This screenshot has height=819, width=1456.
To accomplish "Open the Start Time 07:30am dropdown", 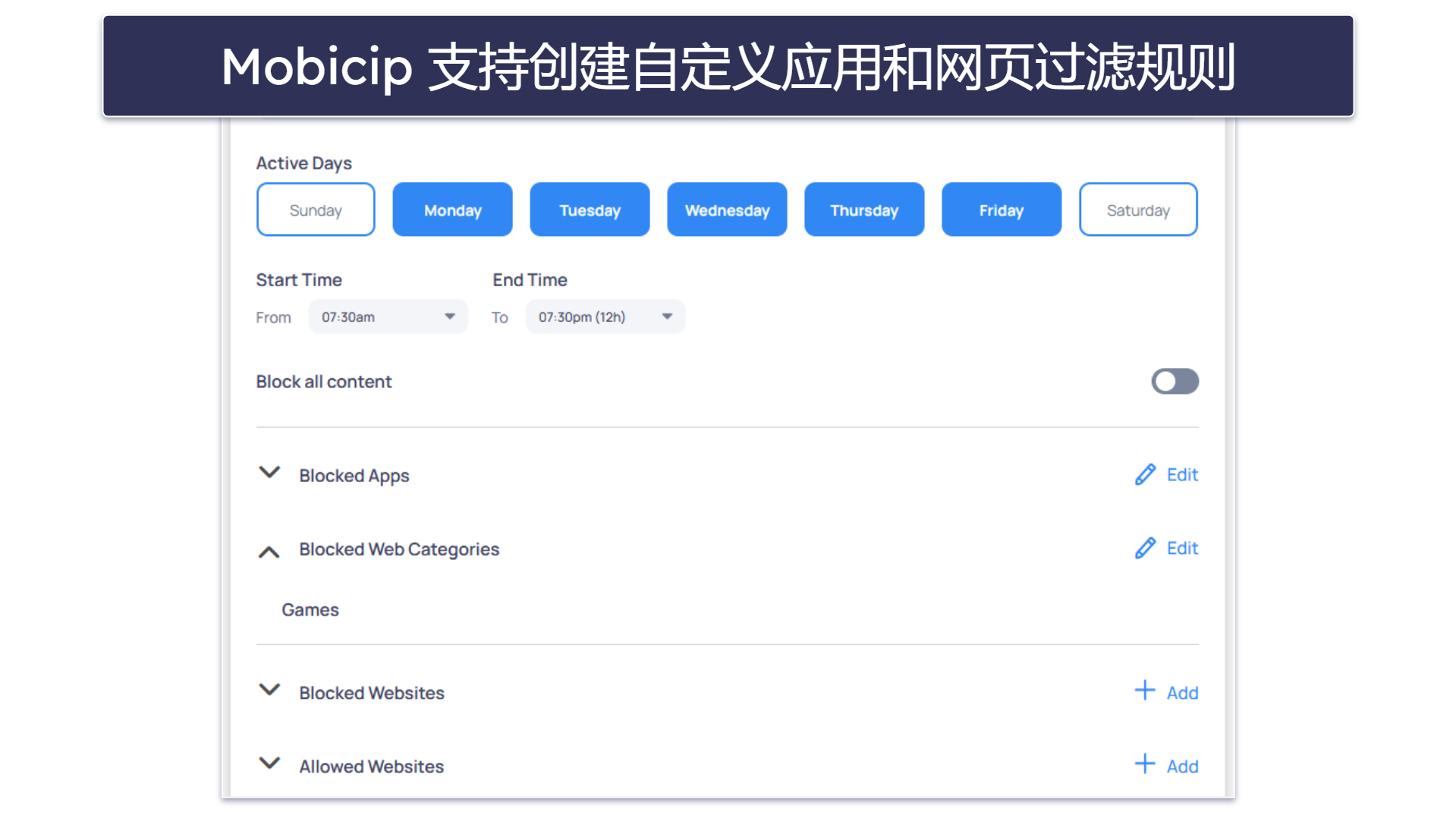I will tap(388, 317).
